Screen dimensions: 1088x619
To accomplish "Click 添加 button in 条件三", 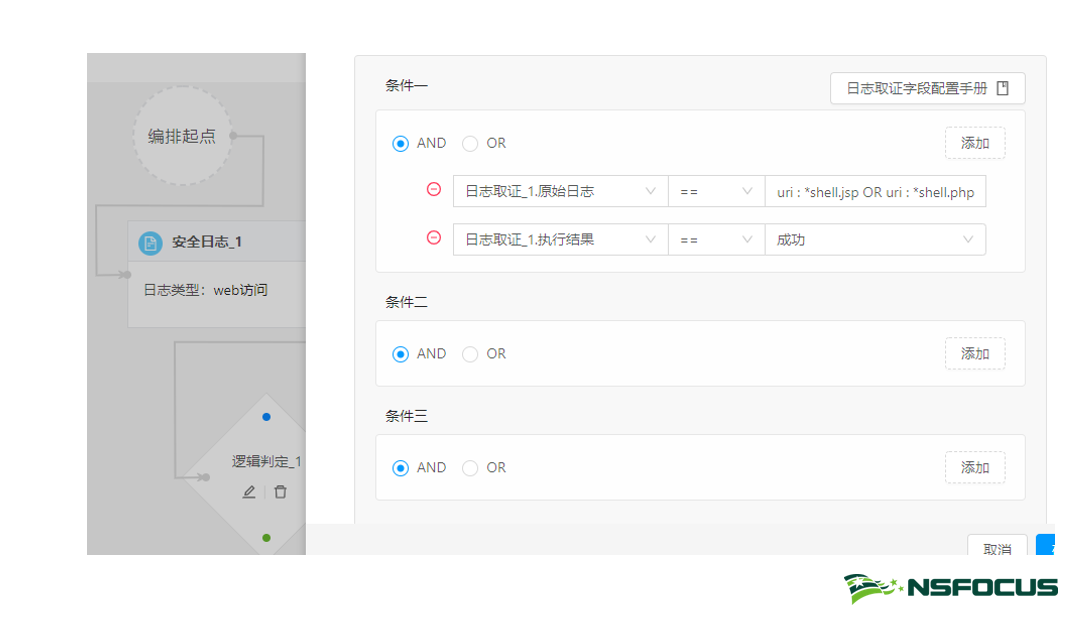I will [975, 467].
